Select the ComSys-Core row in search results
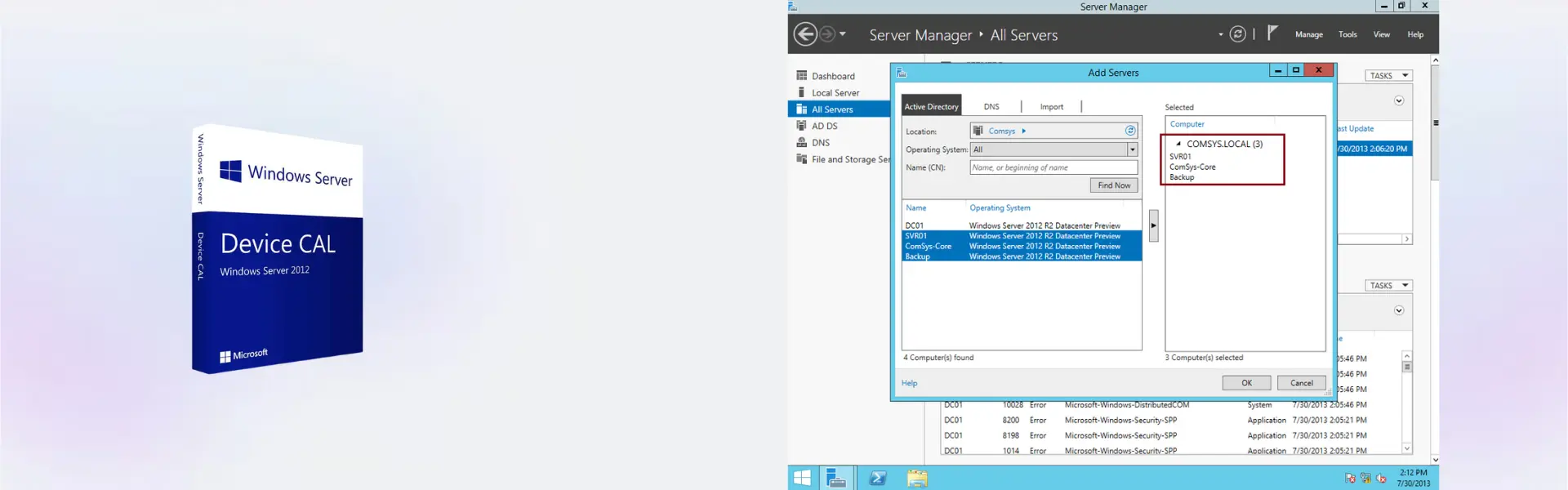The width and height of the screenshot is (1568, 490). [1022, 246]
